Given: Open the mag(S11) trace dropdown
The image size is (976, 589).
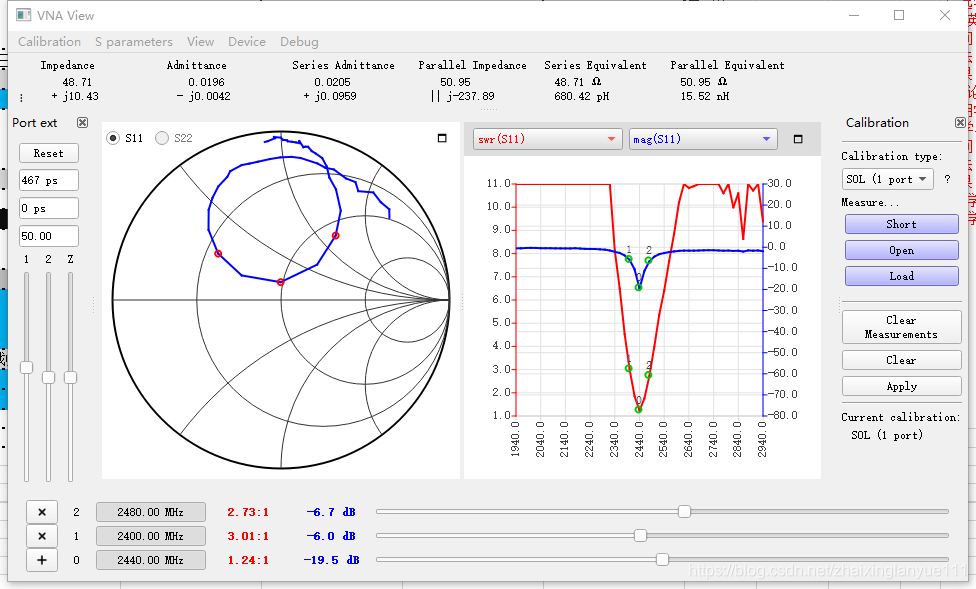Looking at the screenshot, I should (x=703, y=139).
